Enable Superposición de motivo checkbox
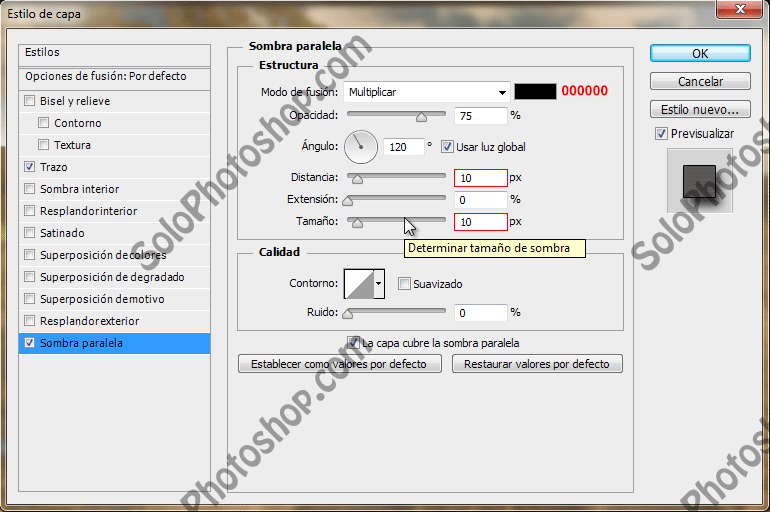Screen dimensions: 770x512 pos(30,299)
